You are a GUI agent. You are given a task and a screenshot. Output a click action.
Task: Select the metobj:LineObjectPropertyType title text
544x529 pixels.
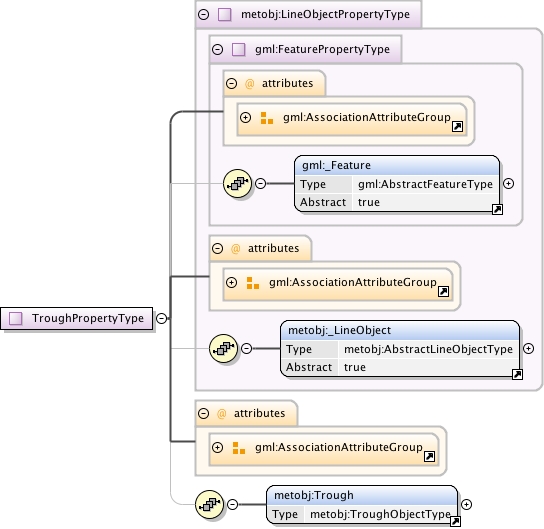pos(325,15)
